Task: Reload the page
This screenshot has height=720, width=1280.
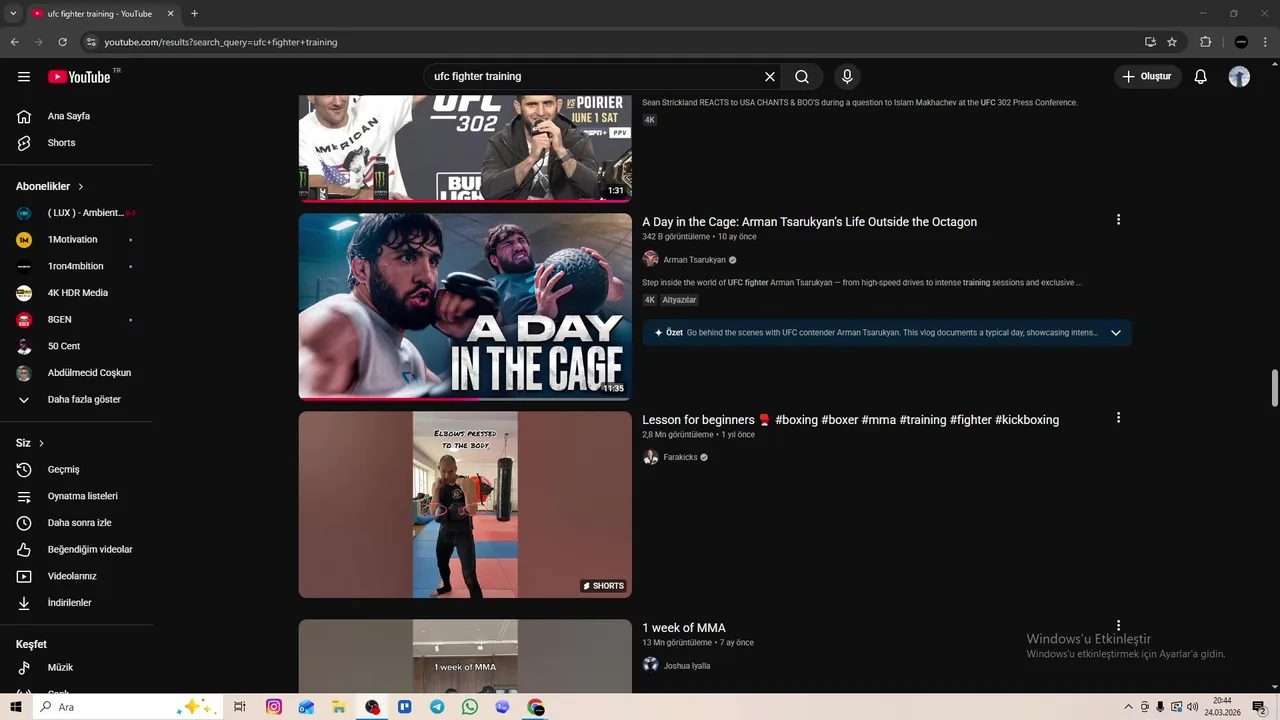Action: point(62,42)
